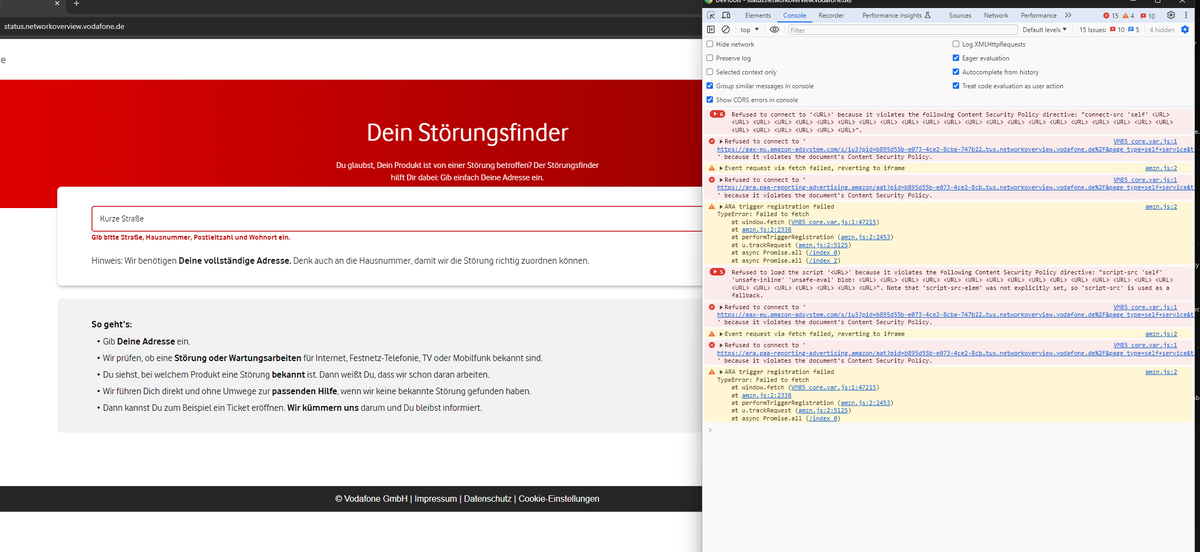The width and height of the screenshot is (1200, 552).
Task: Click the Kurze Straße address field
Action: point(400,218)
